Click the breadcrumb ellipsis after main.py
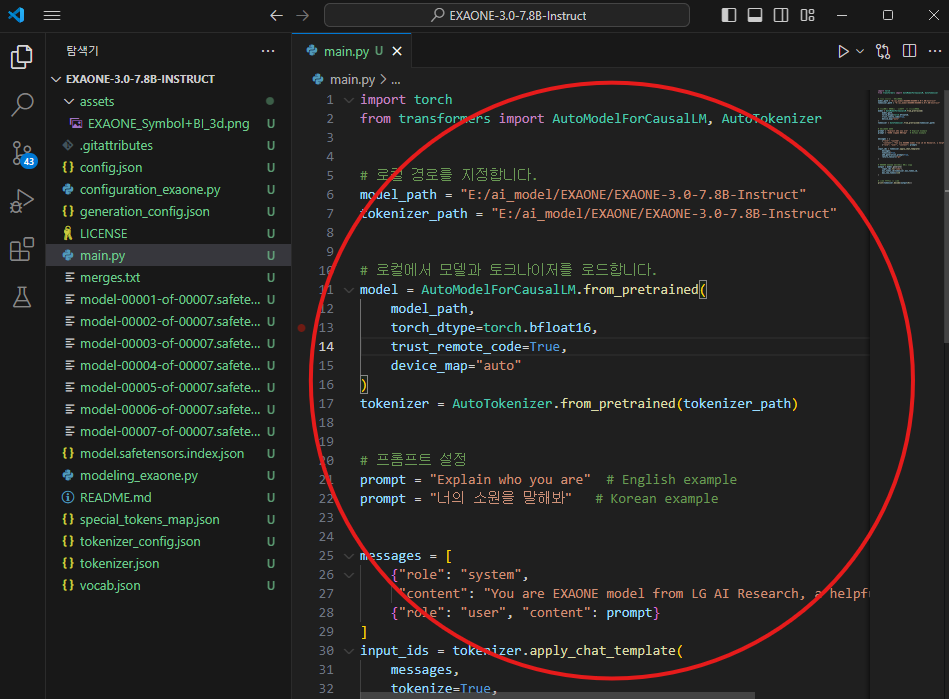 point(396,80)
